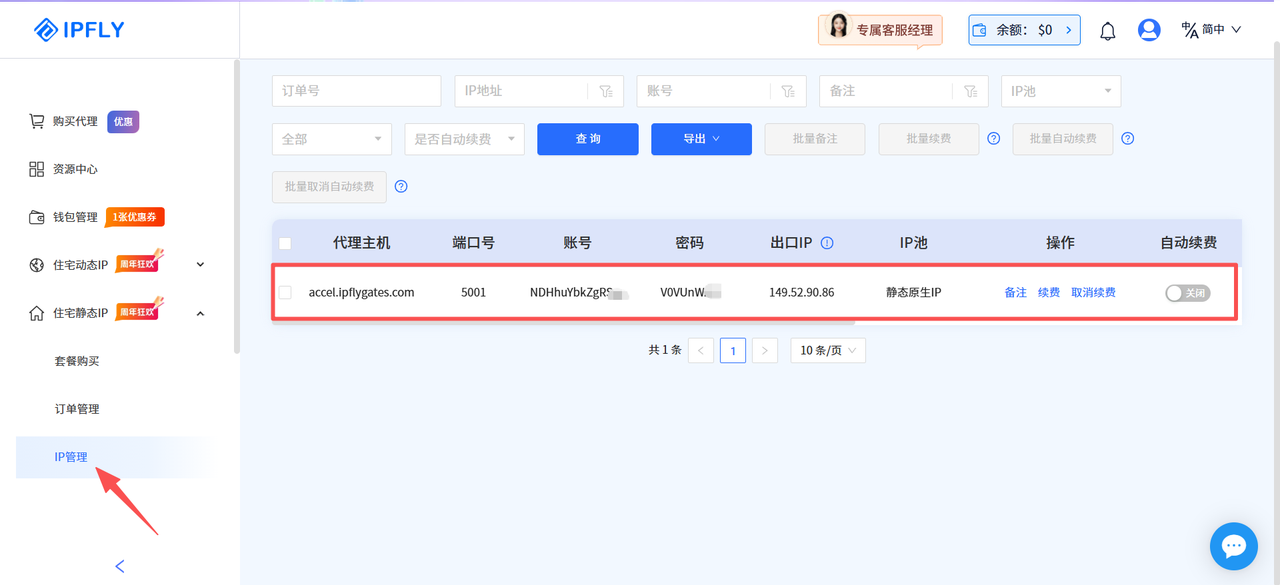Click the 静态原生IP pool cell
The height and width of the screenshot is (585, 1280).
tap(914, 293)
